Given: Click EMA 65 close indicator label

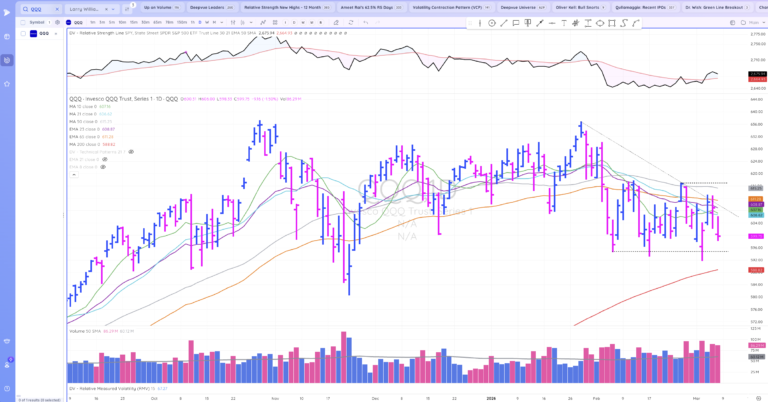Looking at the screenshot, I should click(85, 137).
